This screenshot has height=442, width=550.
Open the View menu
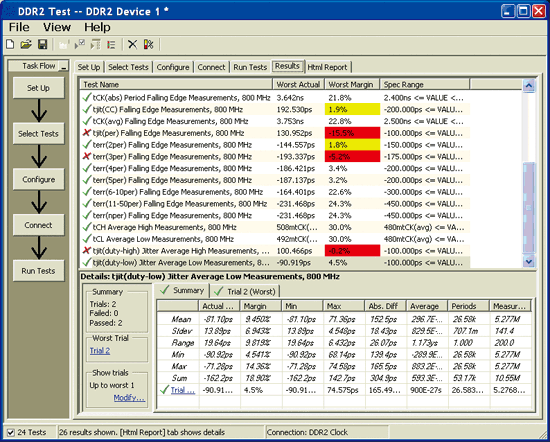(57, 27)
